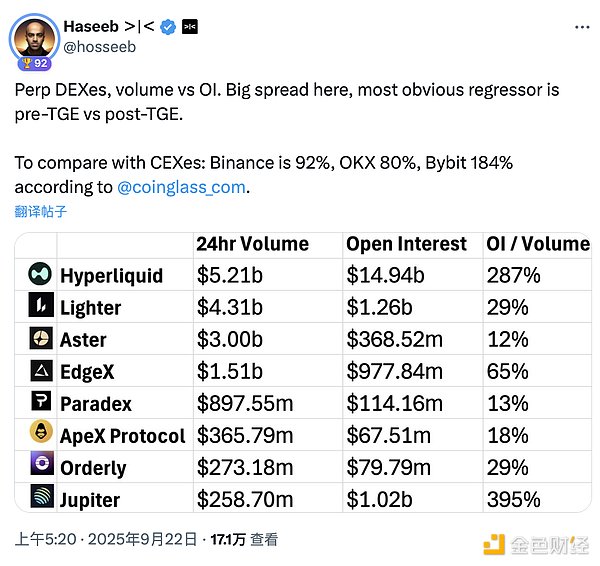The width and height of the screenshot is (600, 566).
Task: Click the Lighter logo icon
Action: [x=39, y=306]
